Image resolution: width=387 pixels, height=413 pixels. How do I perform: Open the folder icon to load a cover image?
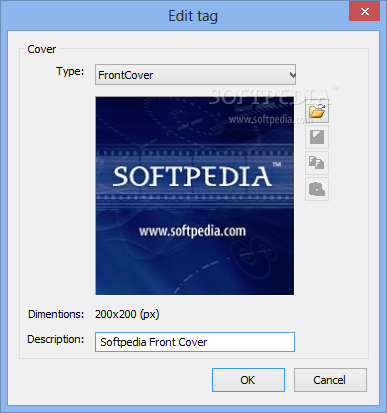click(x=317, y=111)
